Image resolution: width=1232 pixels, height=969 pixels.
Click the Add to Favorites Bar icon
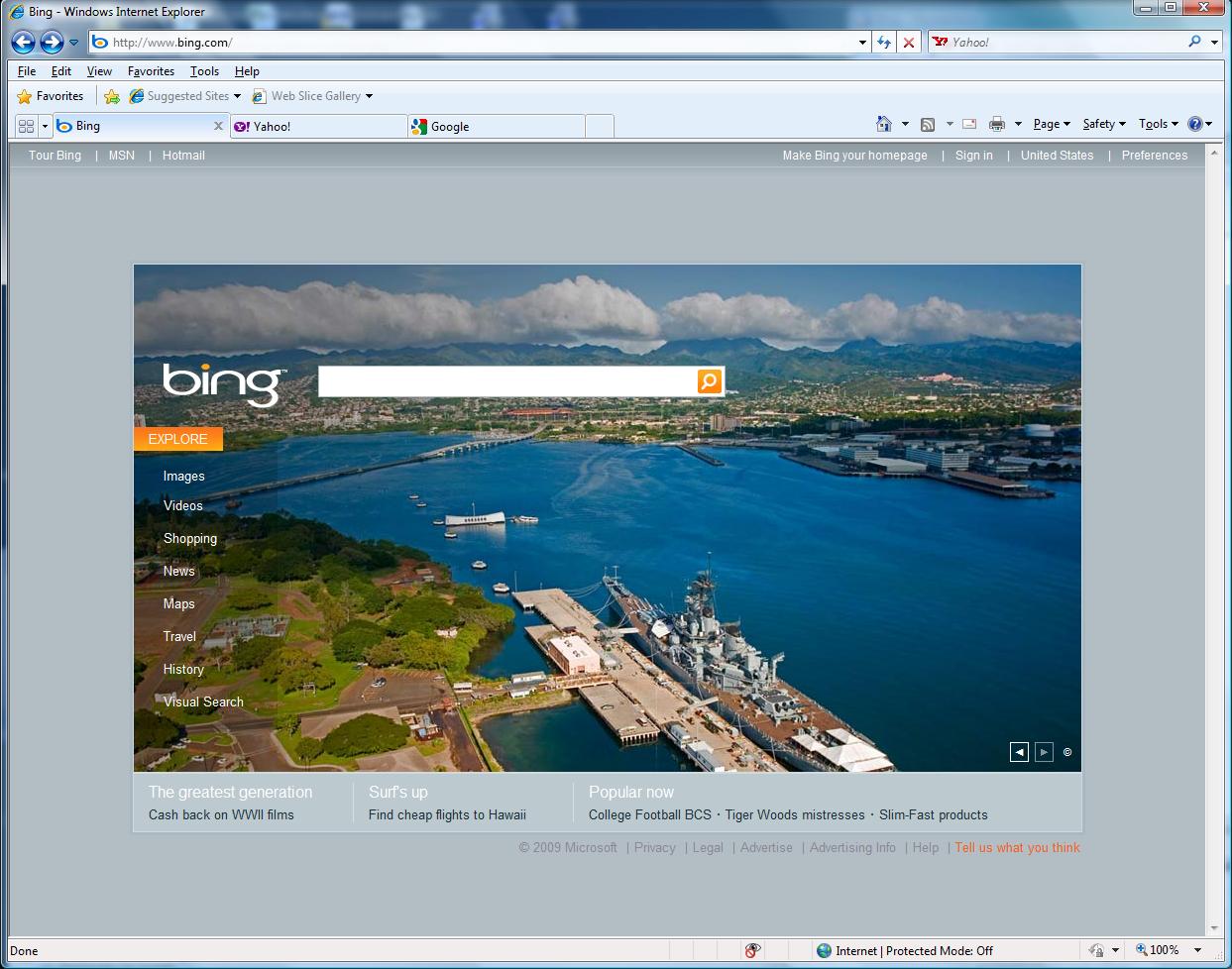click(x=112, y=96)
